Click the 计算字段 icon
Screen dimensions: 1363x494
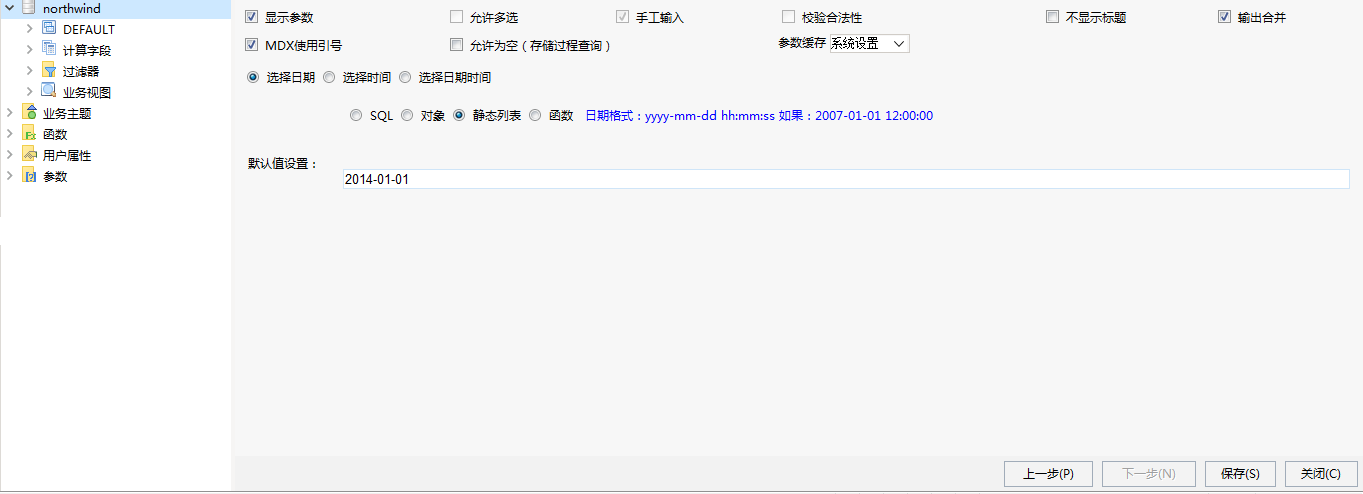coord(49,50)
